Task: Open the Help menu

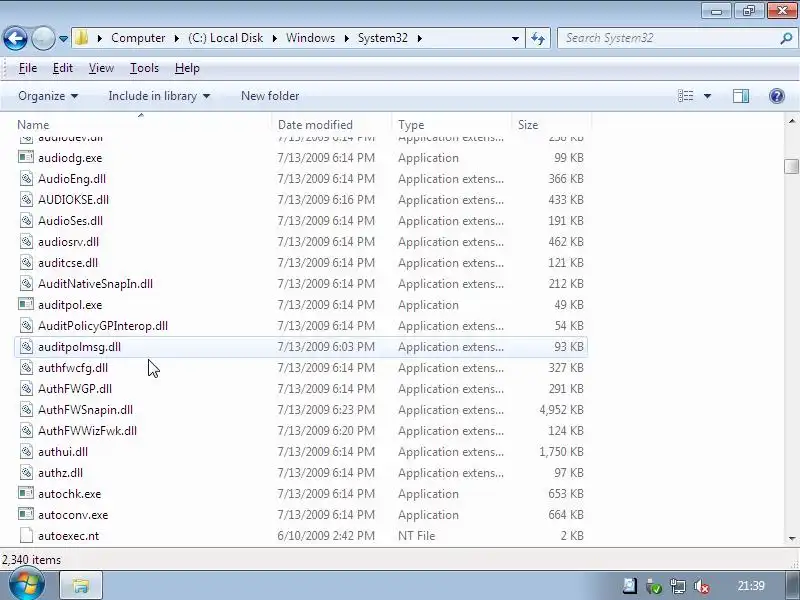Action: point(187,68)
